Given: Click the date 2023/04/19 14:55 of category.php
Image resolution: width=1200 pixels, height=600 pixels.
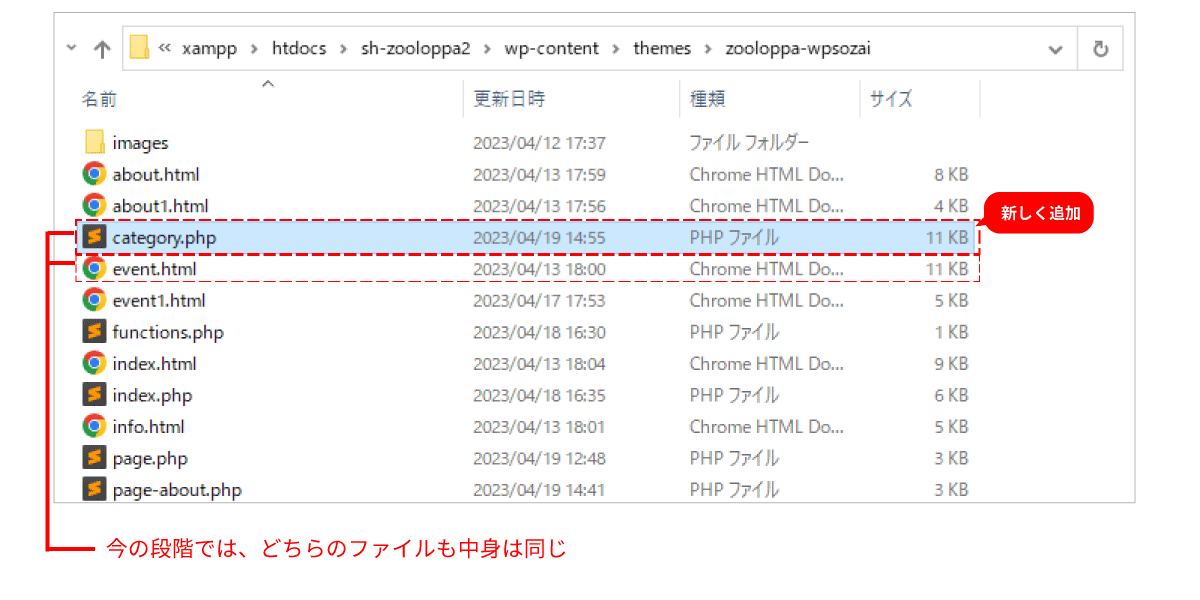Looking at the screenshot, I should tap(539, 238).
